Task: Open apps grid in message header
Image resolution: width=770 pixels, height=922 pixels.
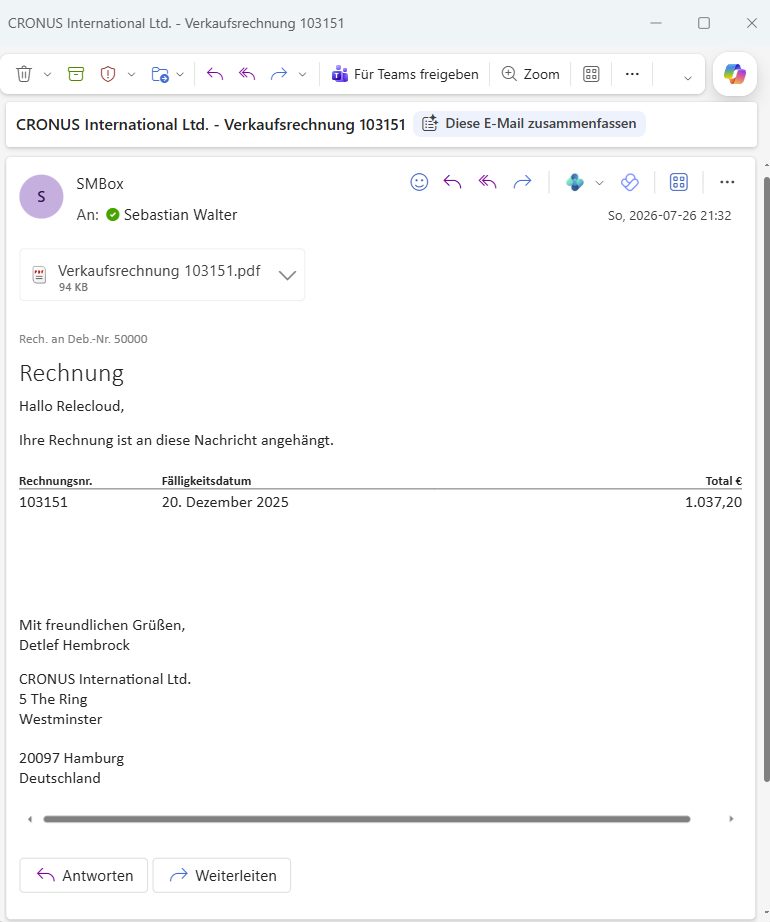Action: 678,182
